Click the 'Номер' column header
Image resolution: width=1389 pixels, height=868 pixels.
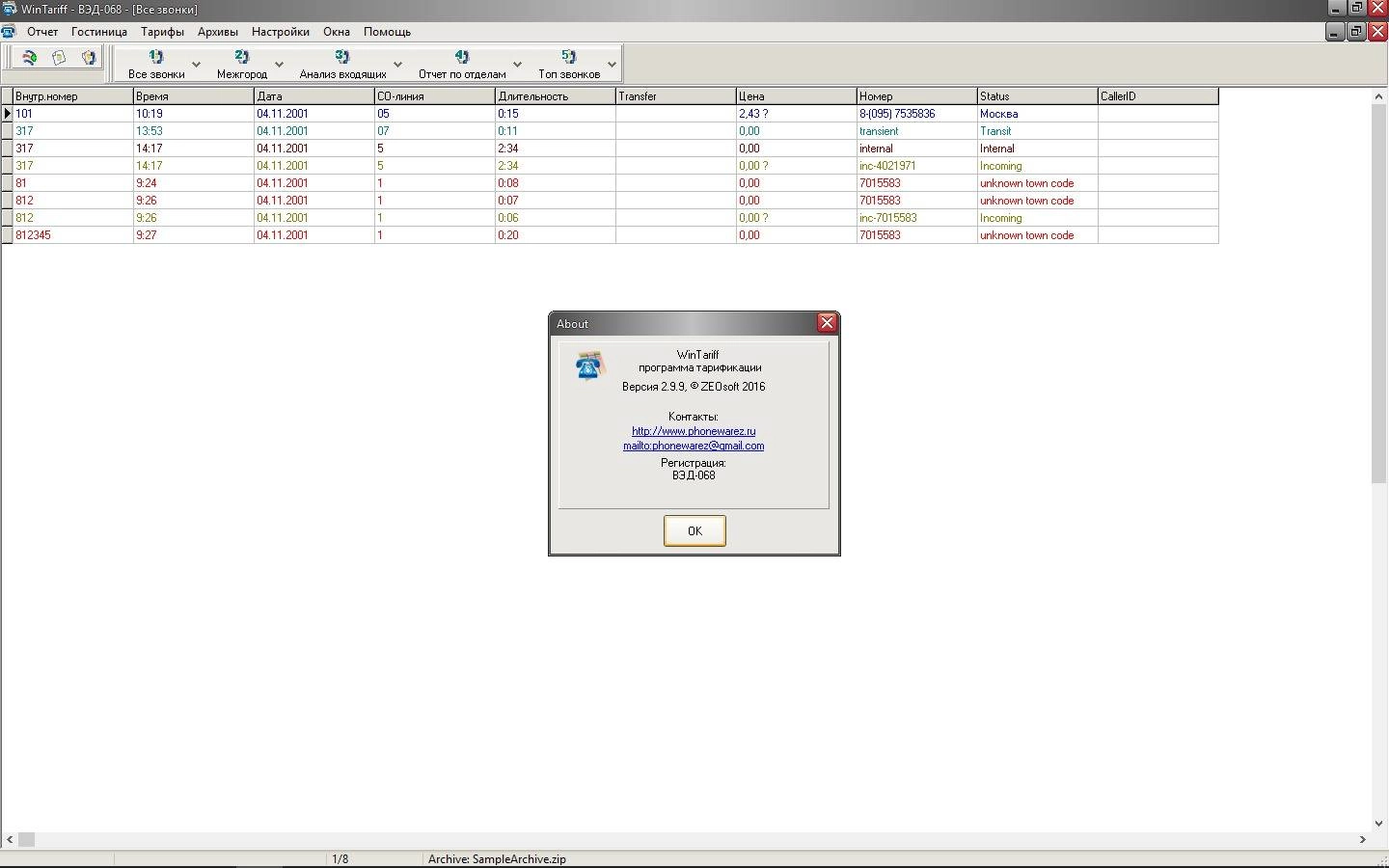click(x=916, y=96)
